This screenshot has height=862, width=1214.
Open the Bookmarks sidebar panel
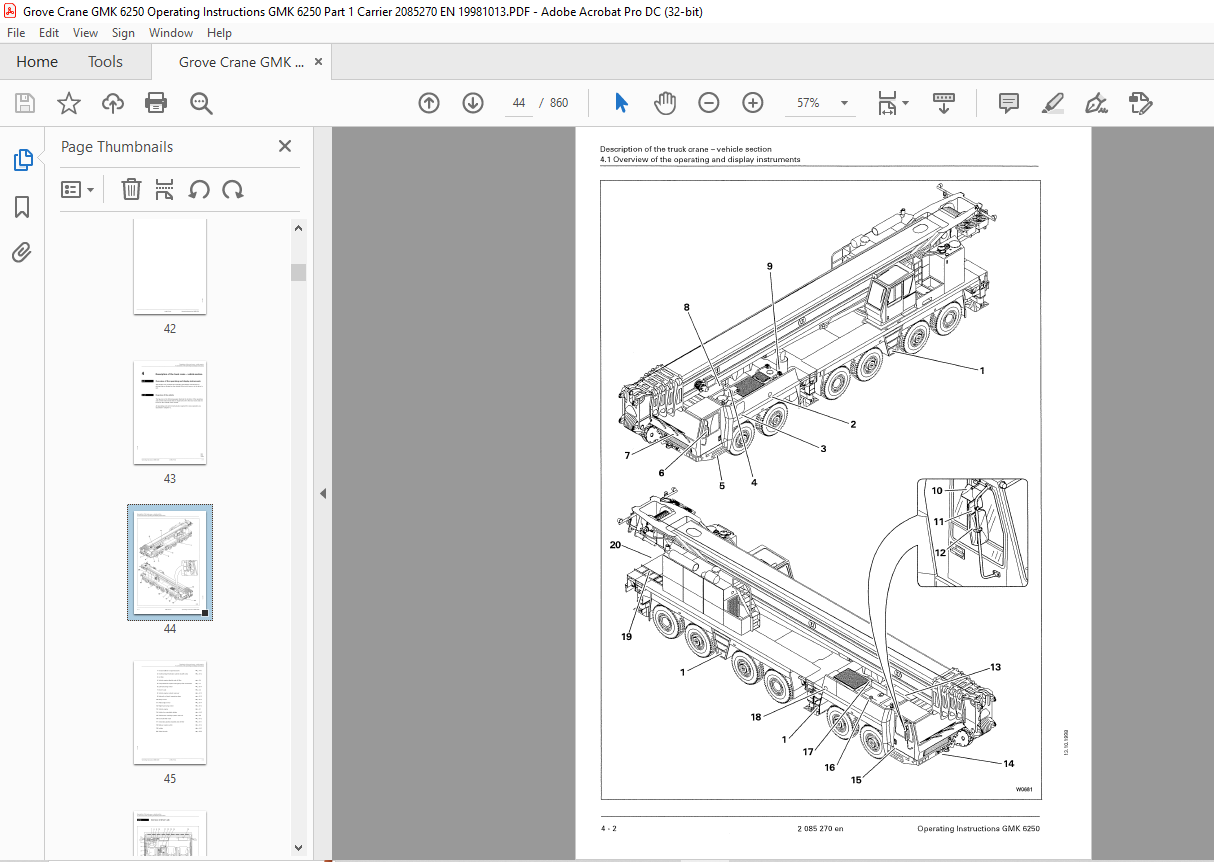click(x=22, y=207)
